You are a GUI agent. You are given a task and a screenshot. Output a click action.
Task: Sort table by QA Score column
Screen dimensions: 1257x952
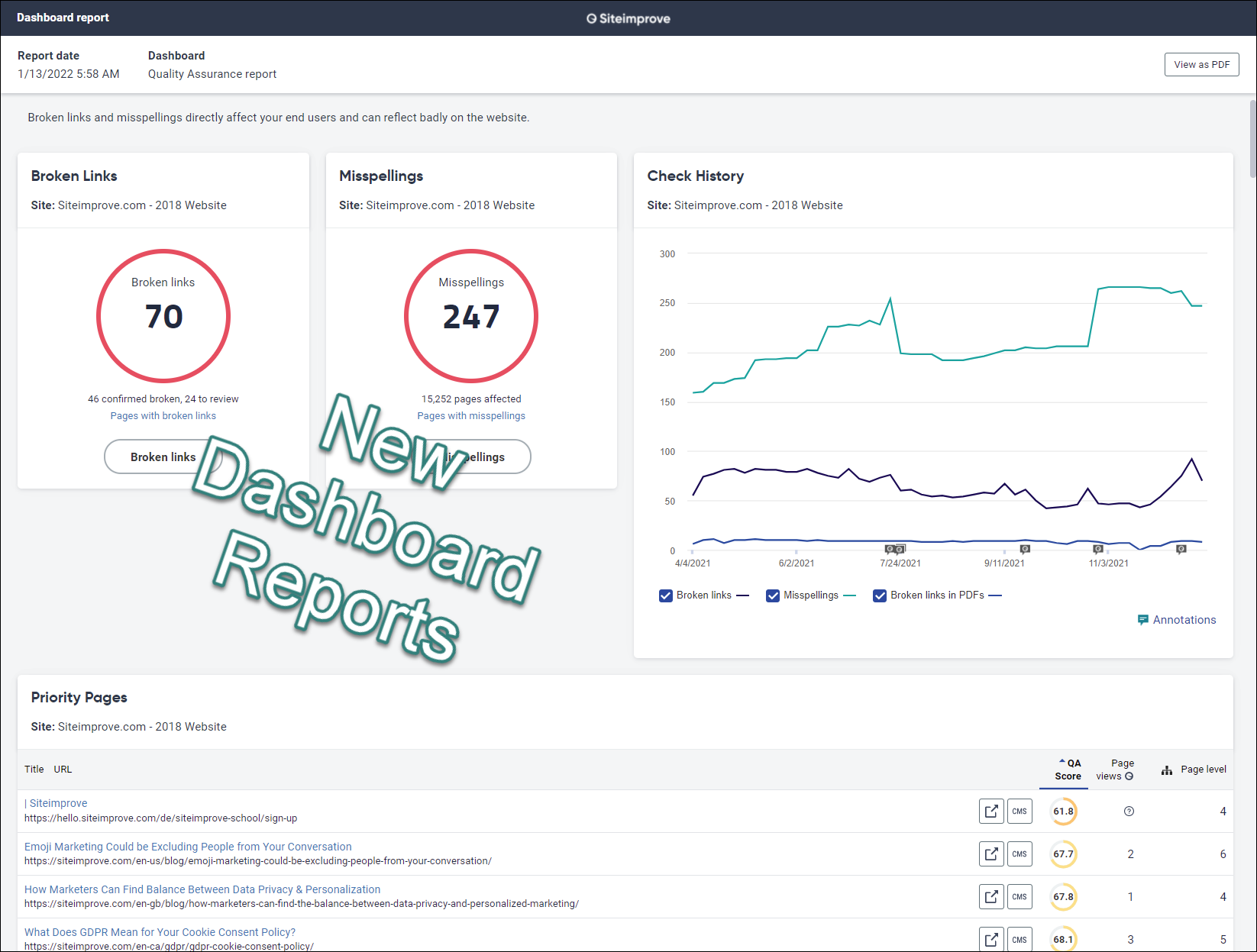[1068, 770]
